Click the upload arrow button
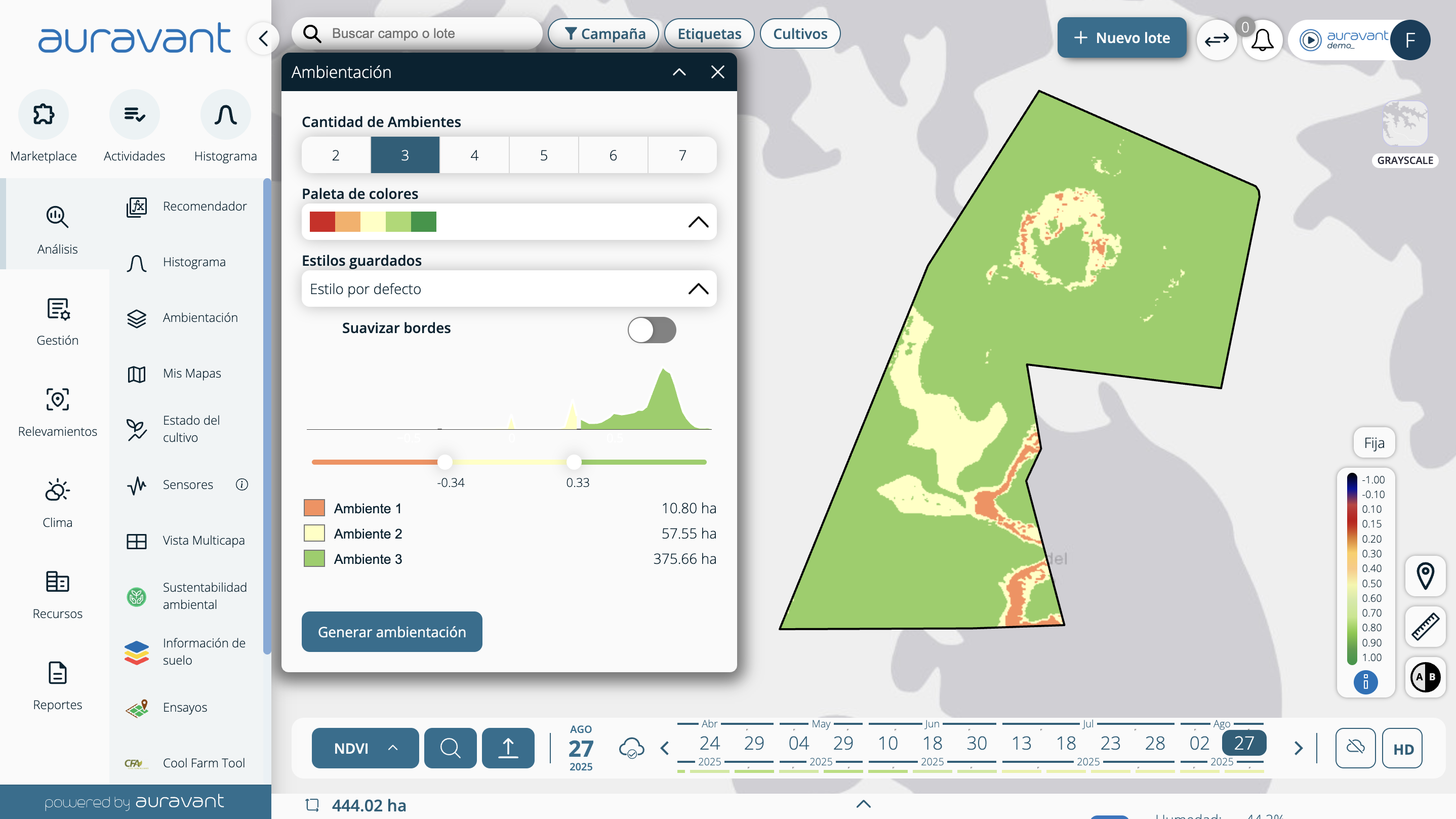The width and height of the screenshot is (1456, 819). (508, 748)
